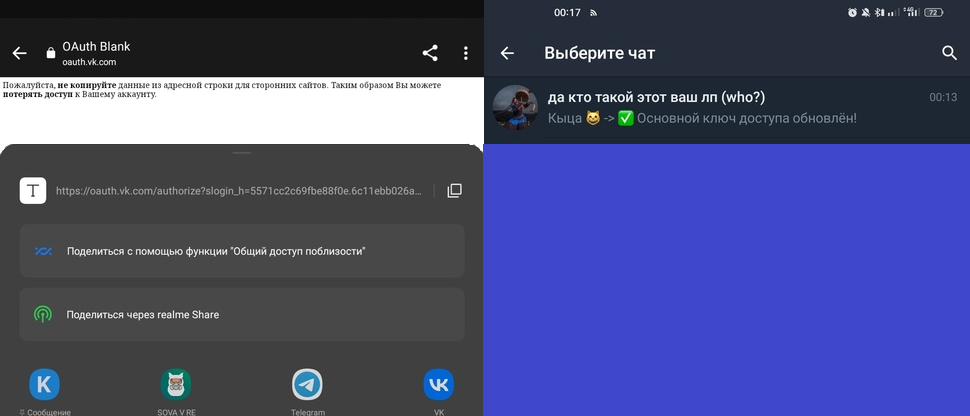
Task: Open search in the chat picker
Action: (x=949, y=53)
